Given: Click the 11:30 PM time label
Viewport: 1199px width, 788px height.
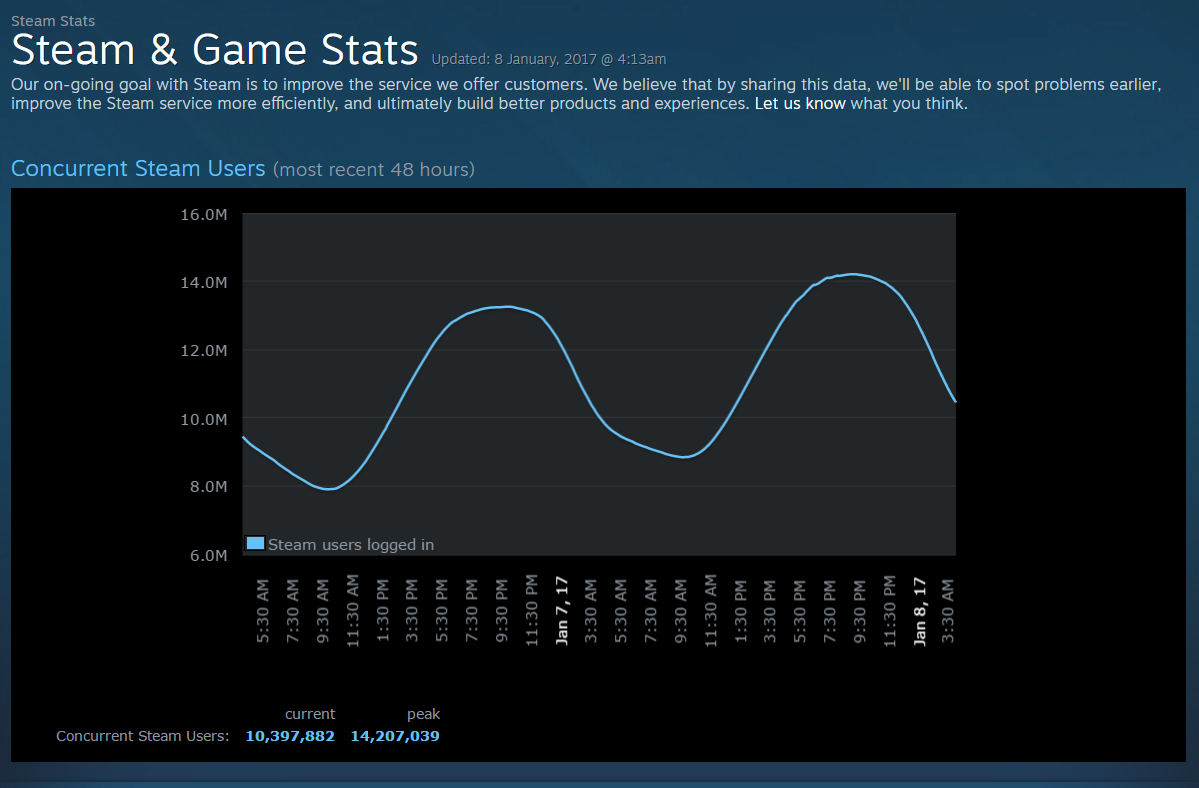Looking at the screenshot, I should [532, 610].
